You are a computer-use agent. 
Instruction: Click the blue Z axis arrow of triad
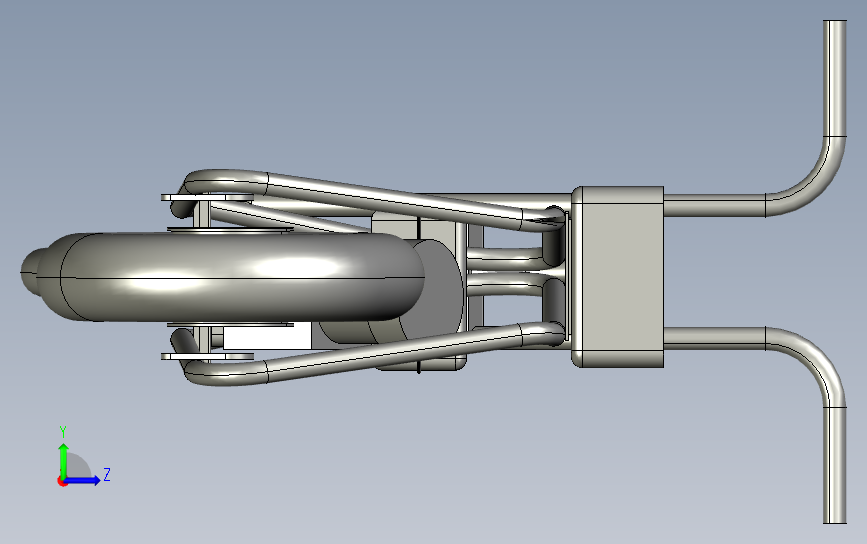83,480
